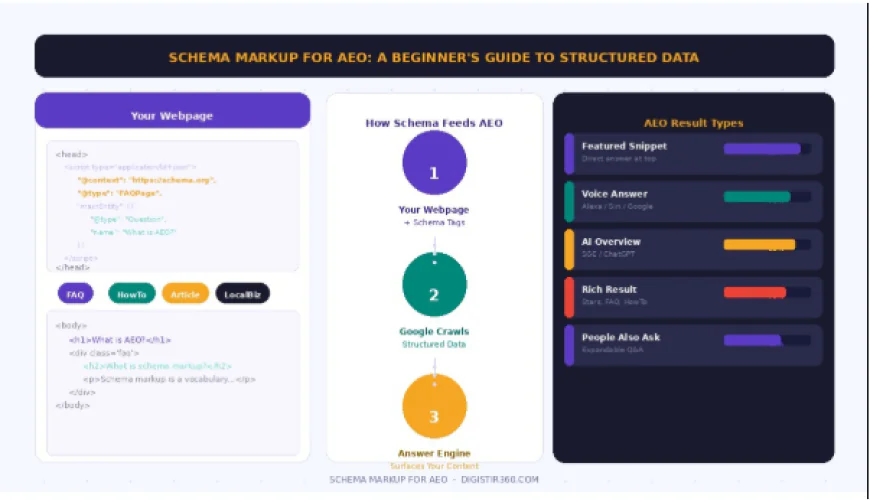The image size is (870, 502).
Task: Click the '@type': 'Question' code line
Action: pos(128,219)
